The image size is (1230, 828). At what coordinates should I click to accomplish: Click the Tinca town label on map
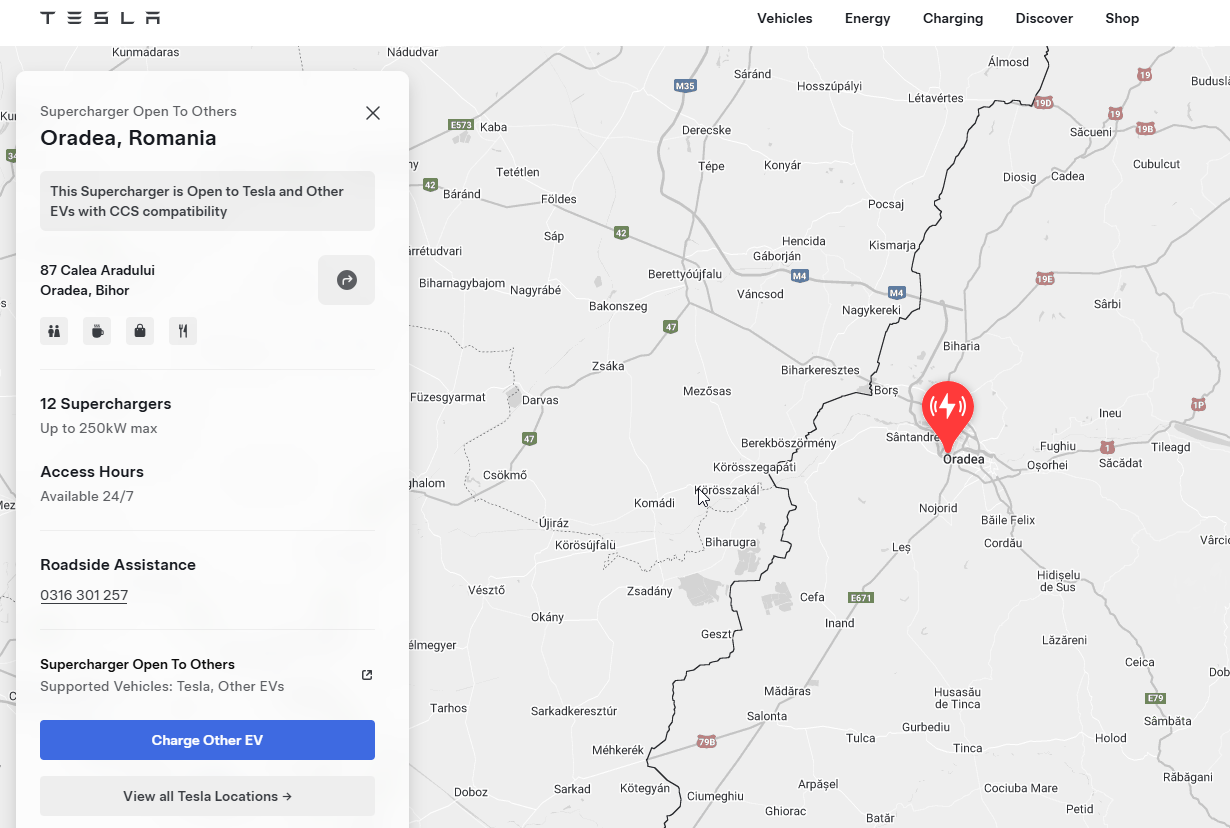tap(968, 748)
